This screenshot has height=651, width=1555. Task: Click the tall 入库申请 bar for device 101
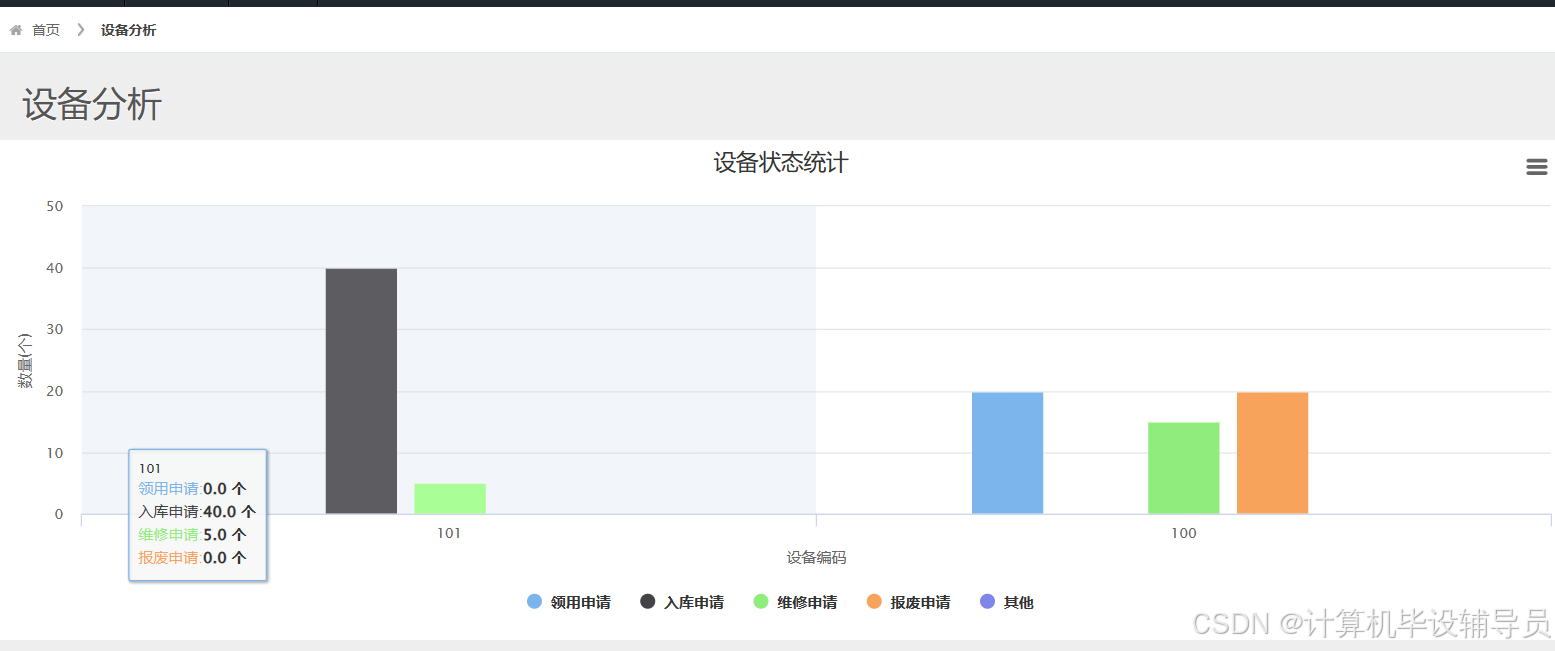click(x=360, y=390)
